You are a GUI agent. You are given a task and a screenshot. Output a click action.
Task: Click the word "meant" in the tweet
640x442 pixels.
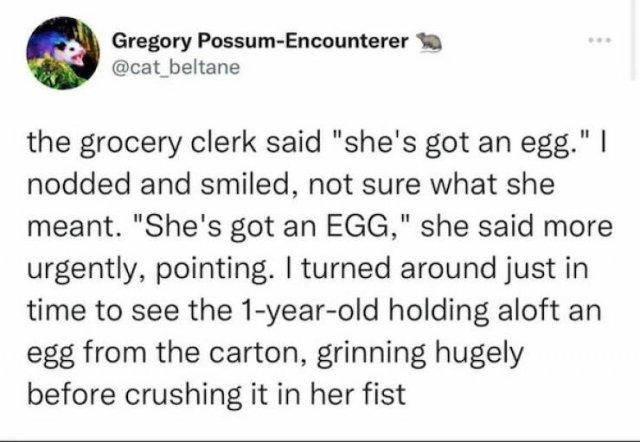(x=72, y=228)
